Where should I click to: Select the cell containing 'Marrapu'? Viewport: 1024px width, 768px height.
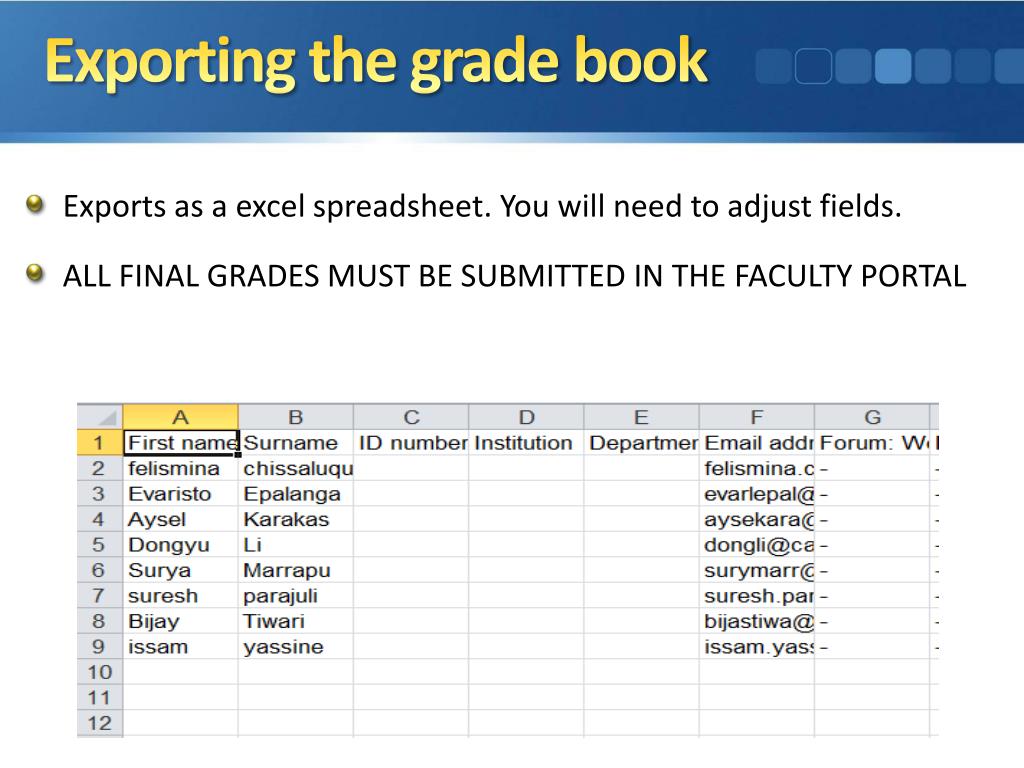click(296, 570)
